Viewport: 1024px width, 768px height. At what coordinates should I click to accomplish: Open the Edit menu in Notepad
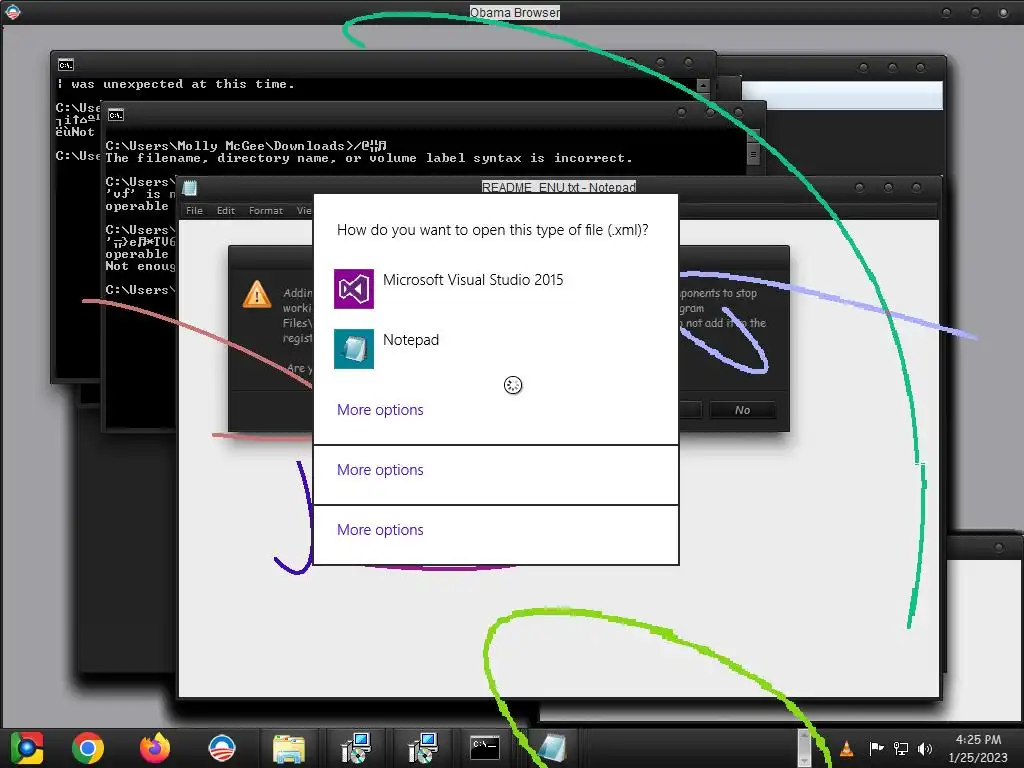pos(226,210)
